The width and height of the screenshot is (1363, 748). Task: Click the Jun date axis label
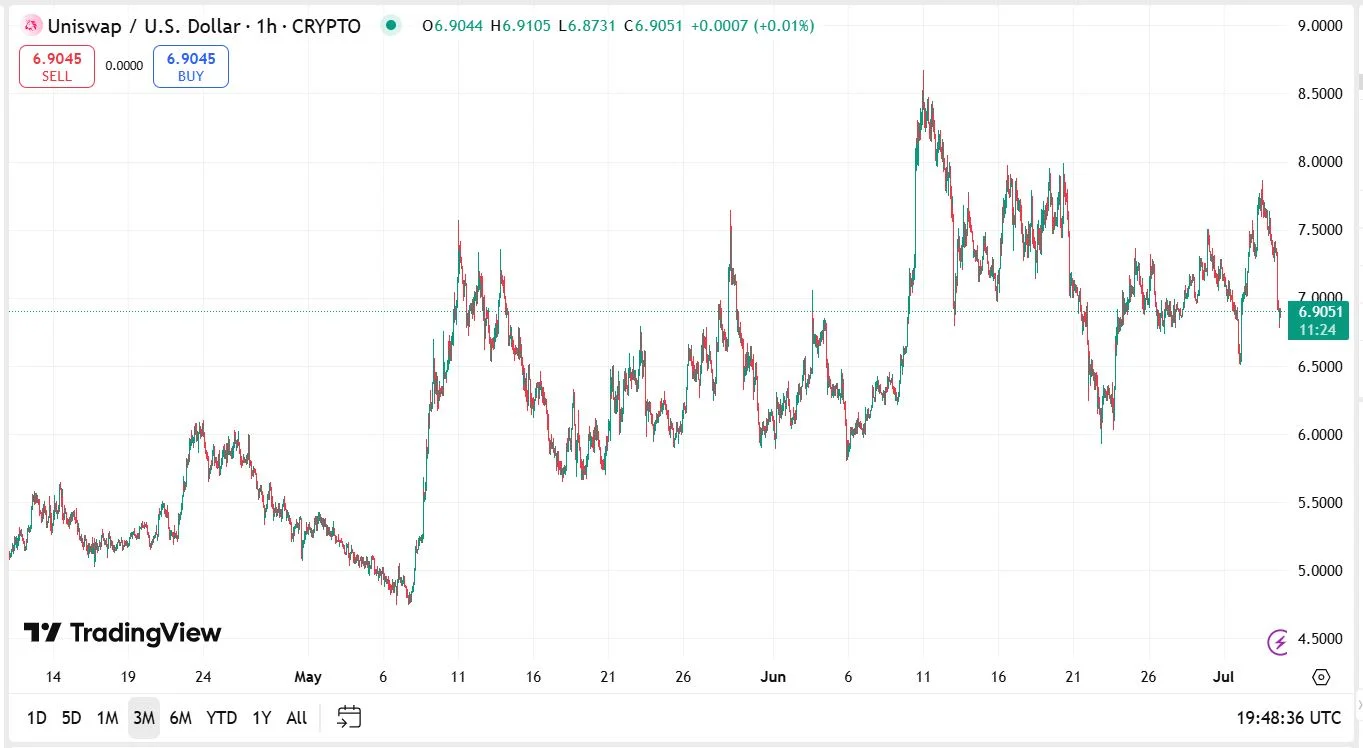[x=773, y=677]
